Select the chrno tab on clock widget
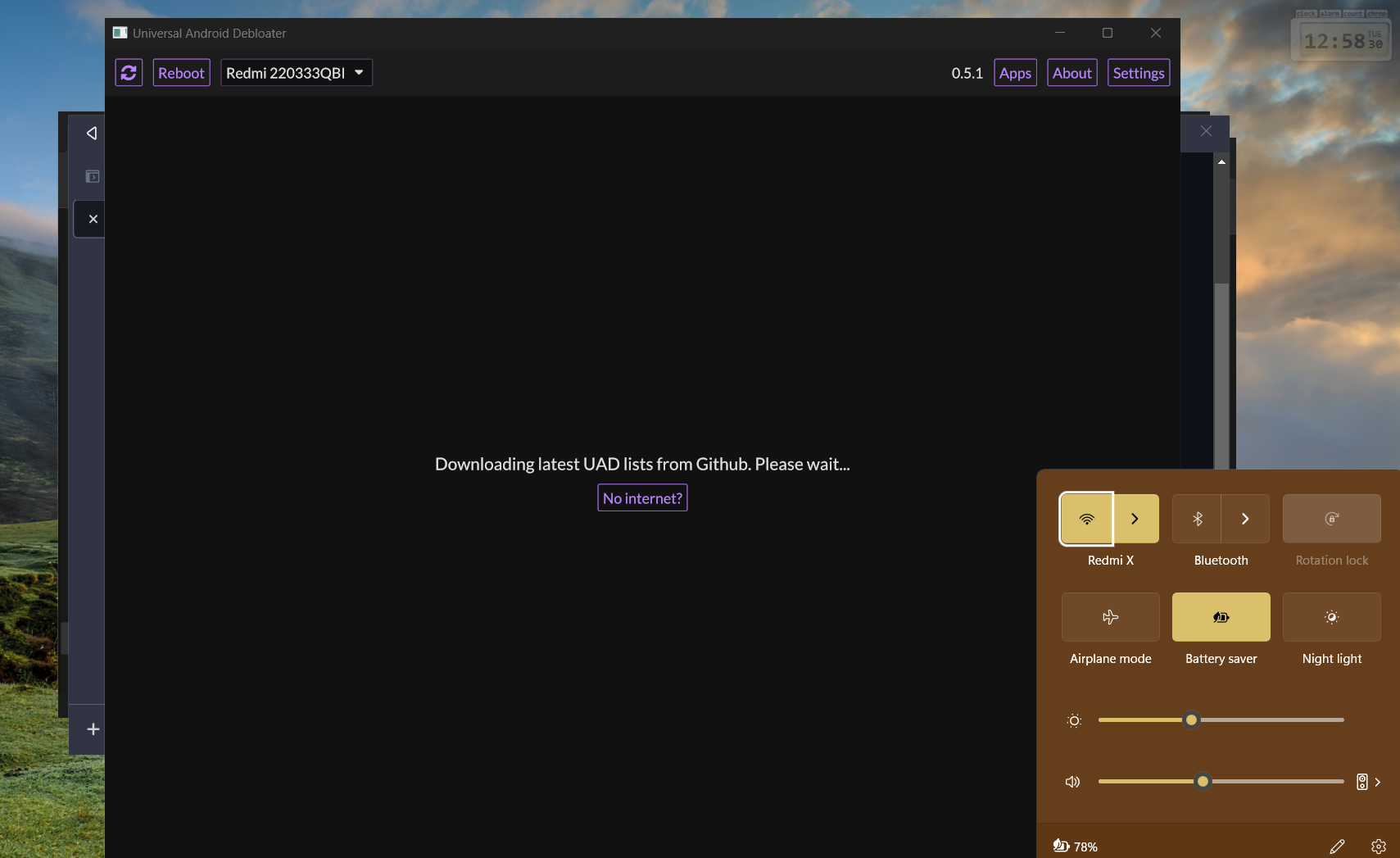The width and height of the screenshot is (1400, 858). 1377,14
